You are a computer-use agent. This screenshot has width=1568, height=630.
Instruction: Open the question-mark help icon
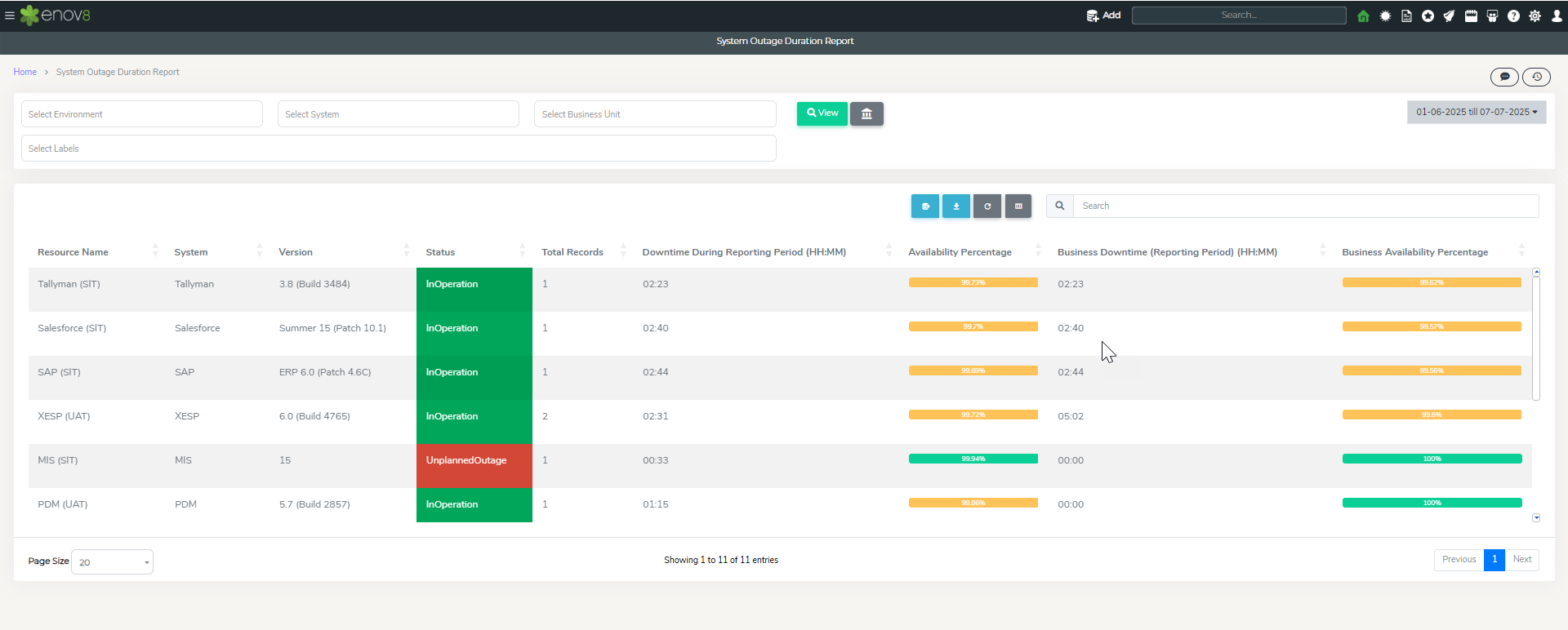point(1513,16)
